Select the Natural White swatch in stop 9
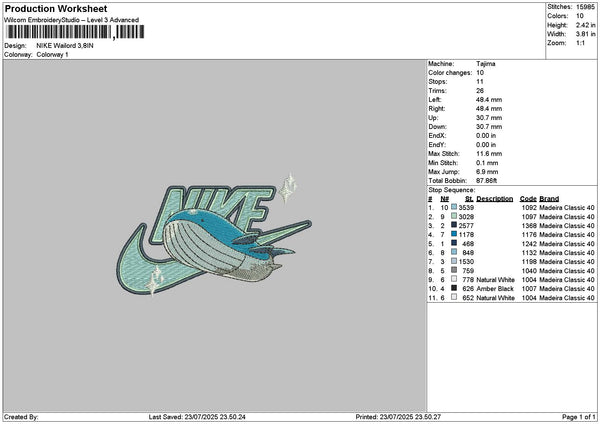Image resolution: width=600 pixels, height=424 pixels. pyautogui.click(x=454, y=279)
